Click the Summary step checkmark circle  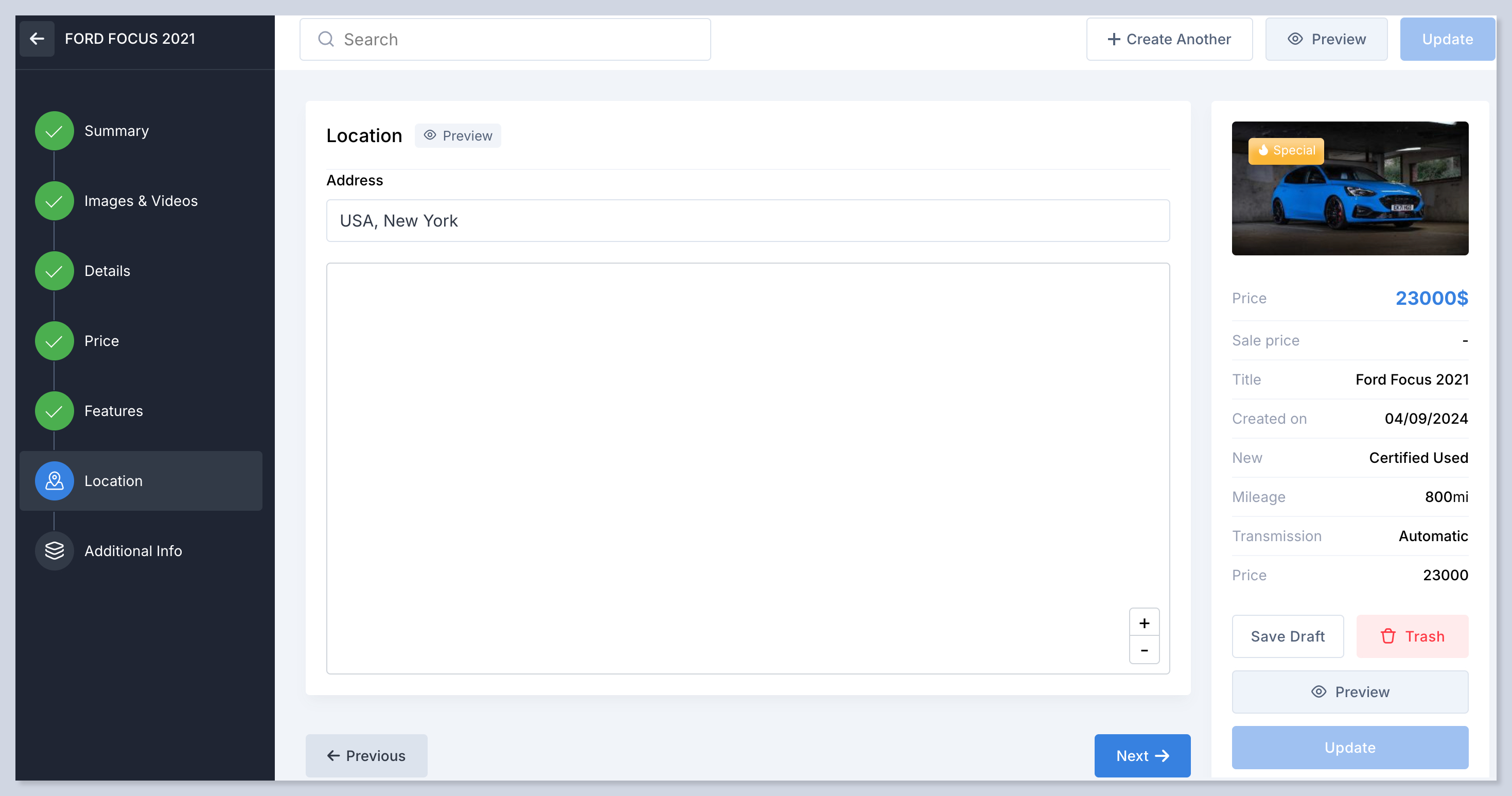tap(54, 131)
